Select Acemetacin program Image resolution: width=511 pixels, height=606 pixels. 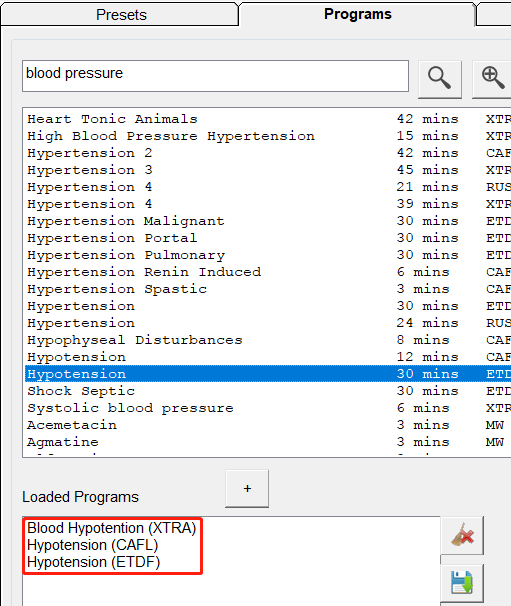[268, 425]
